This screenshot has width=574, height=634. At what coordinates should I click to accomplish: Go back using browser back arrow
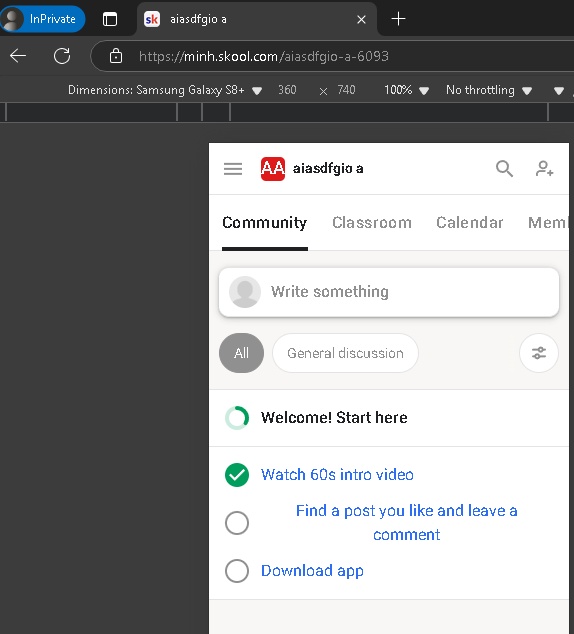coord(18,56)
